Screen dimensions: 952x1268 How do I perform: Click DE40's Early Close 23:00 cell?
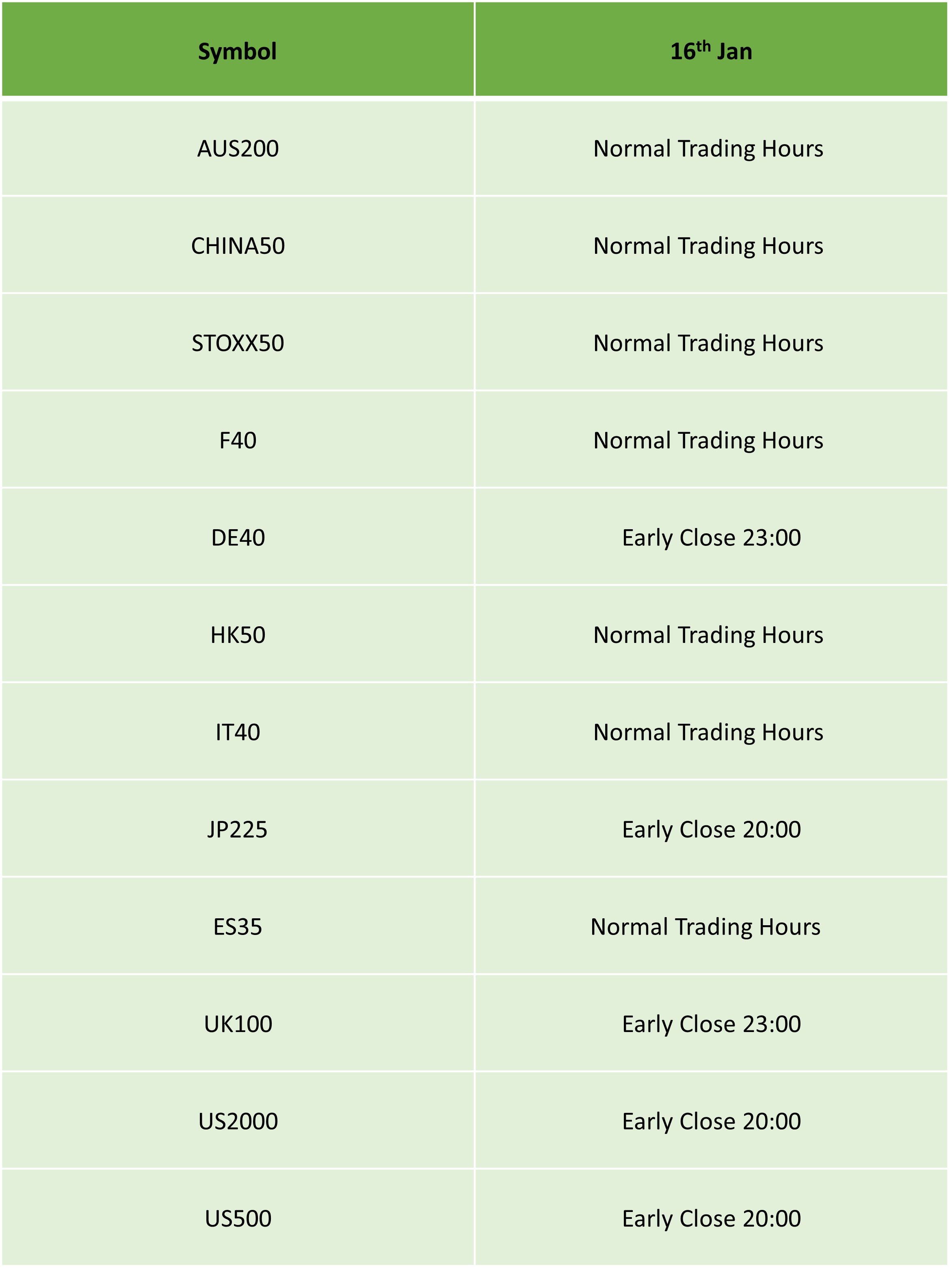[711, 537]
